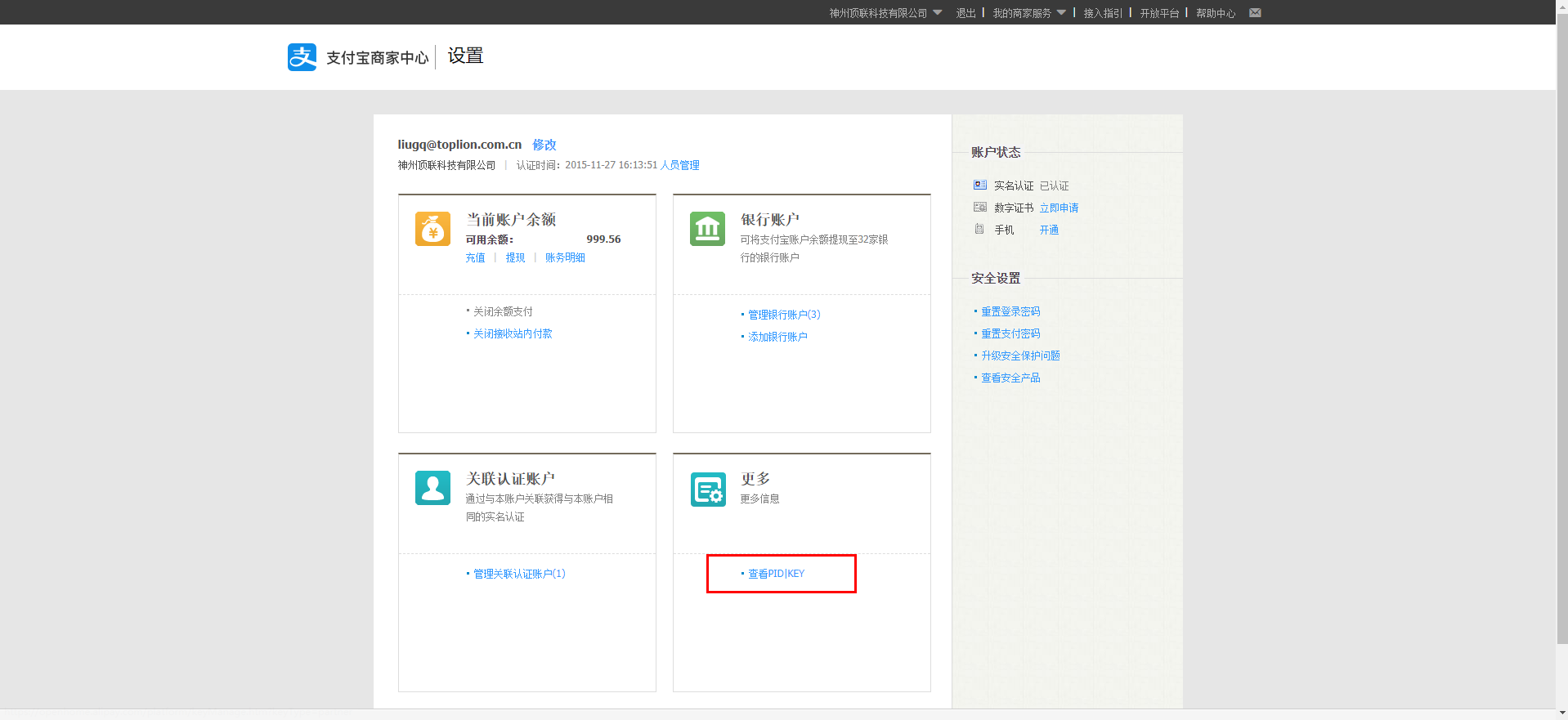Click the 关联认证账户 heading
This screenshot has width=1568, height=720.
tap(510, 478)
